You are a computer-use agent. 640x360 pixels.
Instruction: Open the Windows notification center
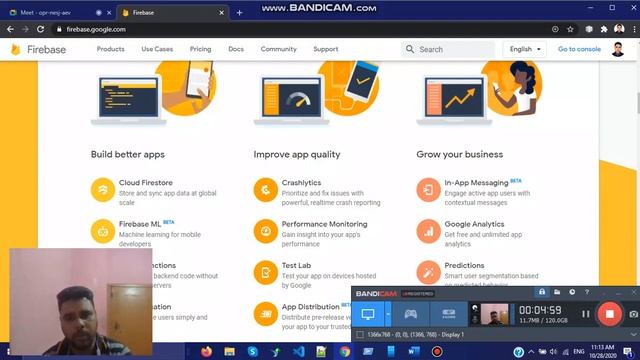click(628, 351)
